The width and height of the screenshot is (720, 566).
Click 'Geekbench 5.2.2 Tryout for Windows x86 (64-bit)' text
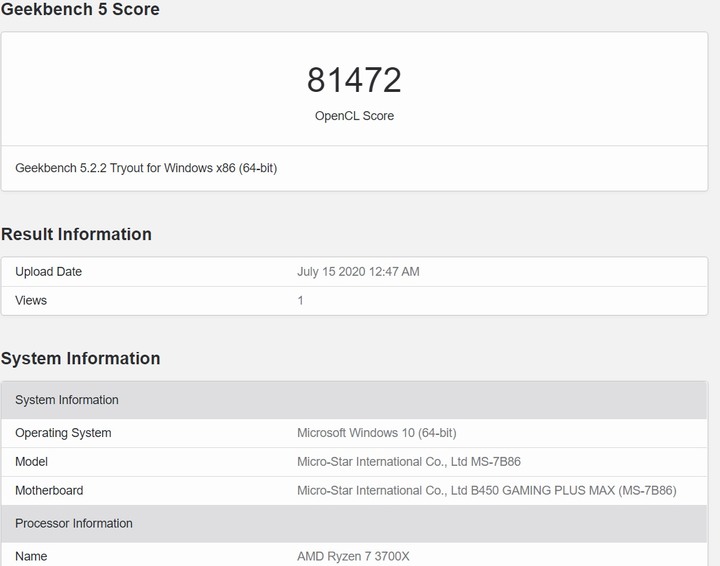[146, 168]
